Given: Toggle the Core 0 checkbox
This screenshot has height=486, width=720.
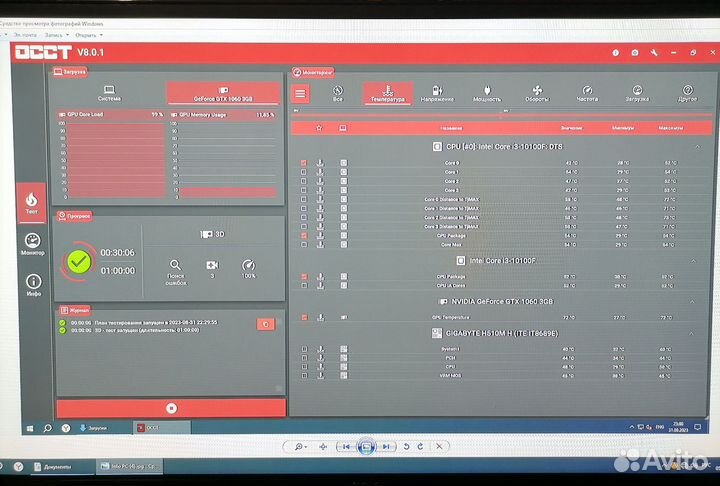Looking at the screenshot, I should point(304,163).
